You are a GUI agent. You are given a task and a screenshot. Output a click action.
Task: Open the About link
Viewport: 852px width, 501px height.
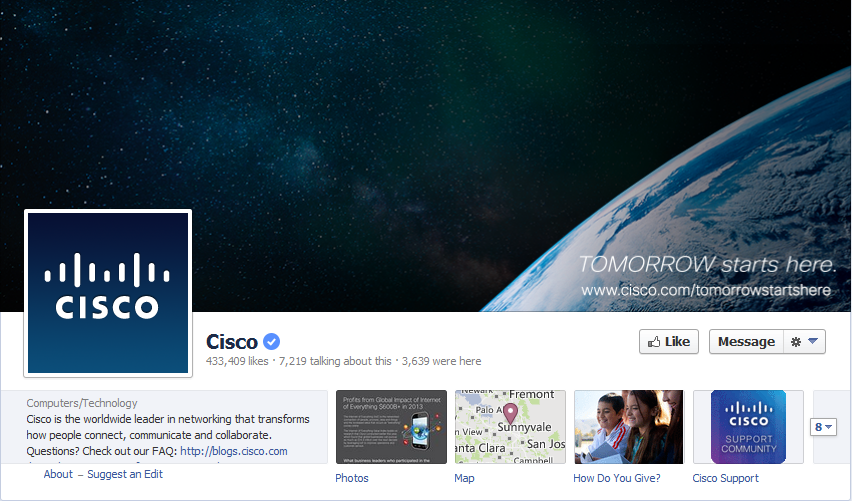(x=58, y=474)
